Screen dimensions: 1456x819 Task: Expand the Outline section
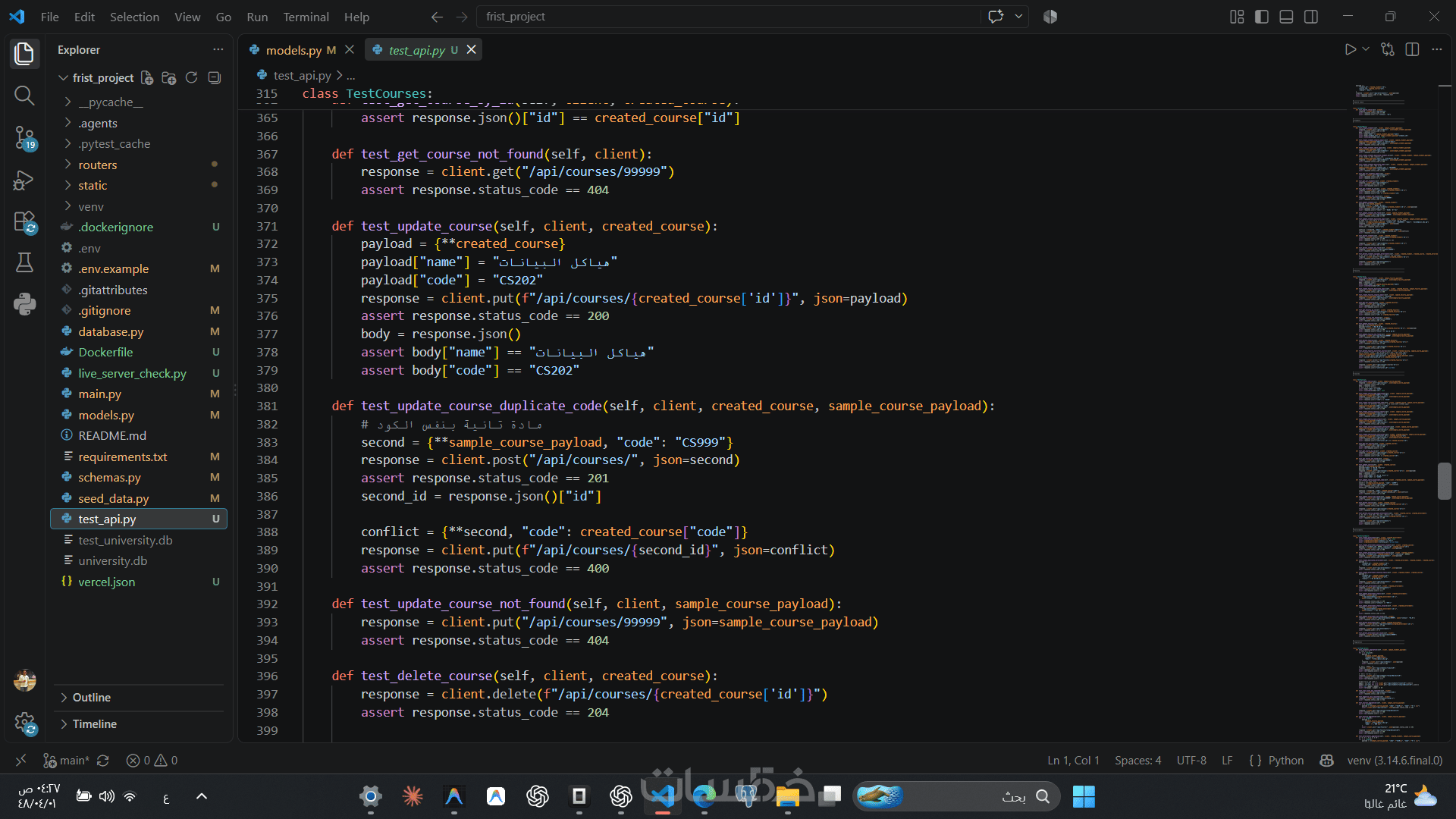92,697
